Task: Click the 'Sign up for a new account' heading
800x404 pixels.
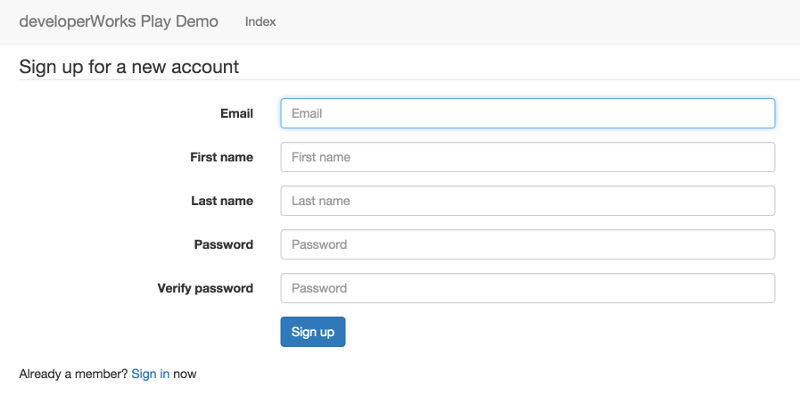Action: tap(128, 67)
